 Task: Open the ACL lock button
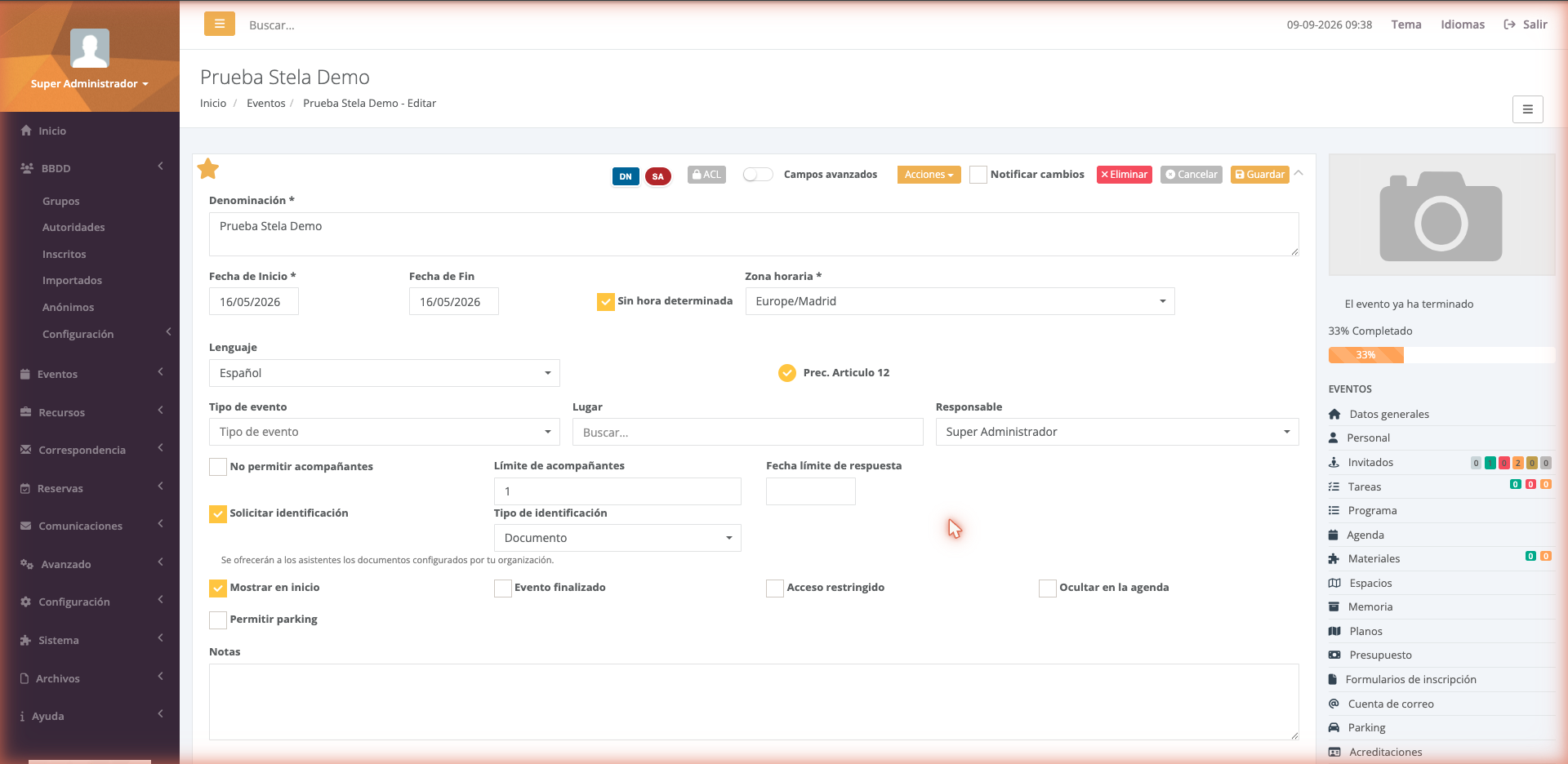click(x=706, y=175)
